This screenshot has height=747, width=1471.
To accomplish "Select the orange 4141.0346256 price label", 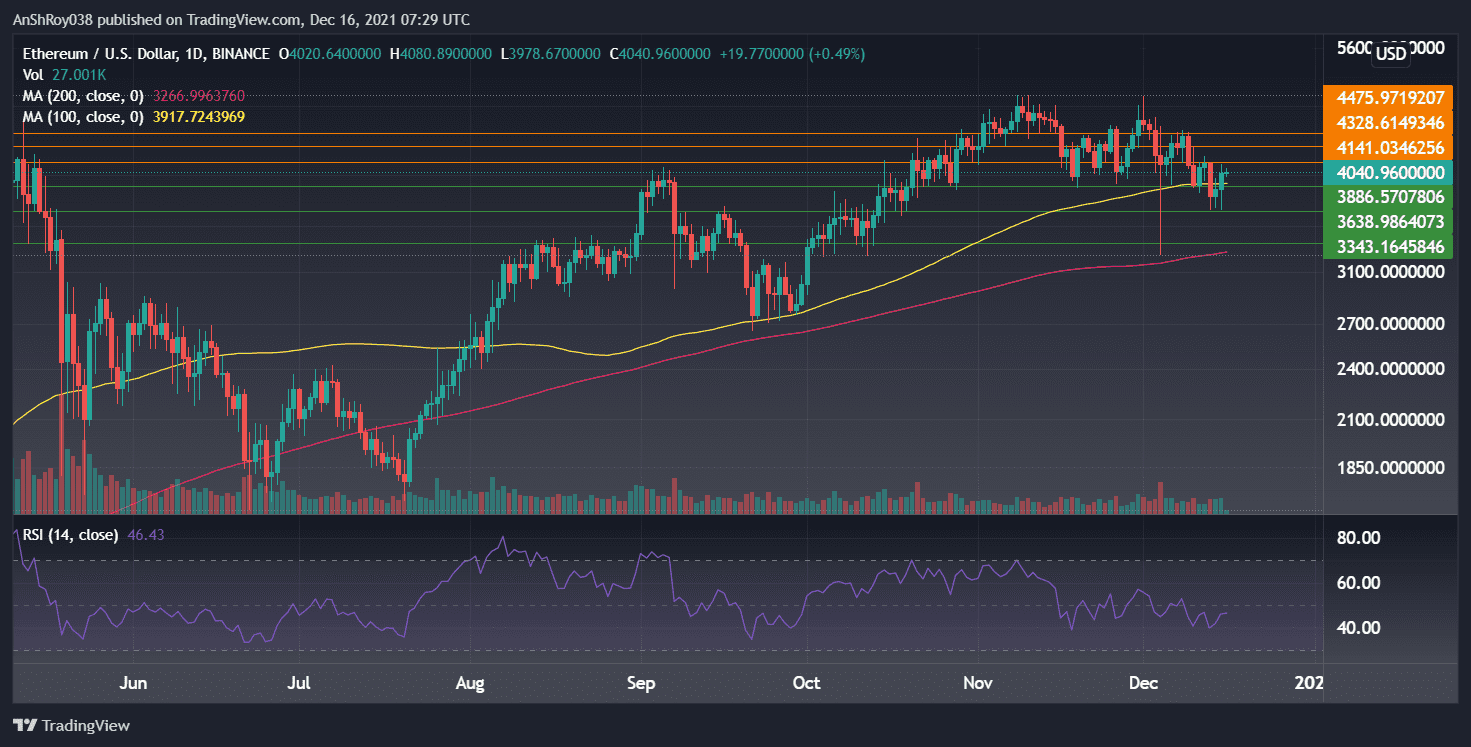I will [x=1390, y=147].
